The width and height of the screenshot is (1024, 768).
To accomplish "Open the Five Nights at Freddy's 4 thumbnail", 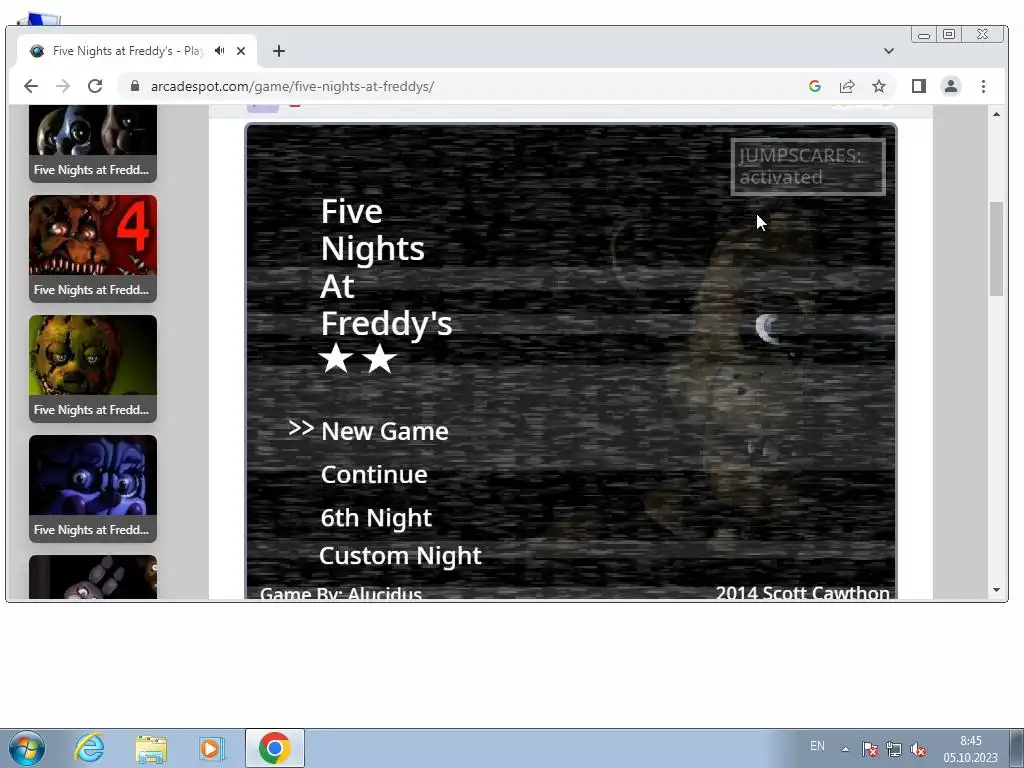I will (x=93, y=248).
